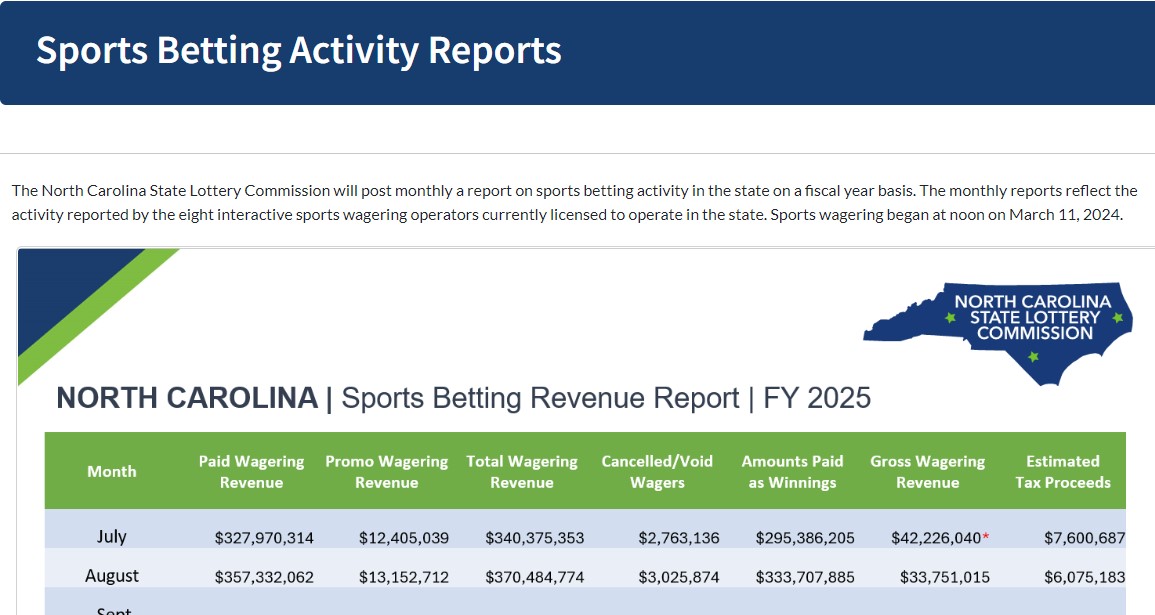This screenshot has width=1155, height=615.
Task: Click the Estimated Tax Proceeds column header
Action: [x=1062, y=472]
